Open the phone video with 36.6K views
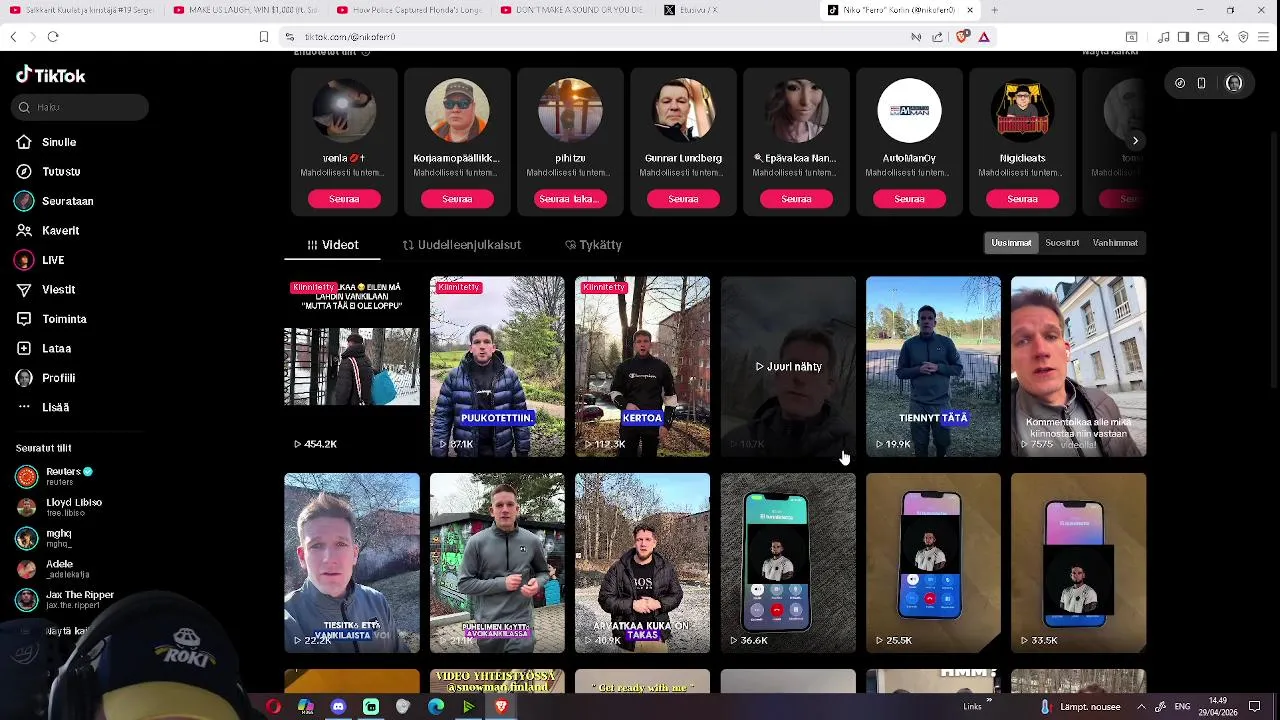The height and width of the screenshot is (720, 1280). click(788, 563)
